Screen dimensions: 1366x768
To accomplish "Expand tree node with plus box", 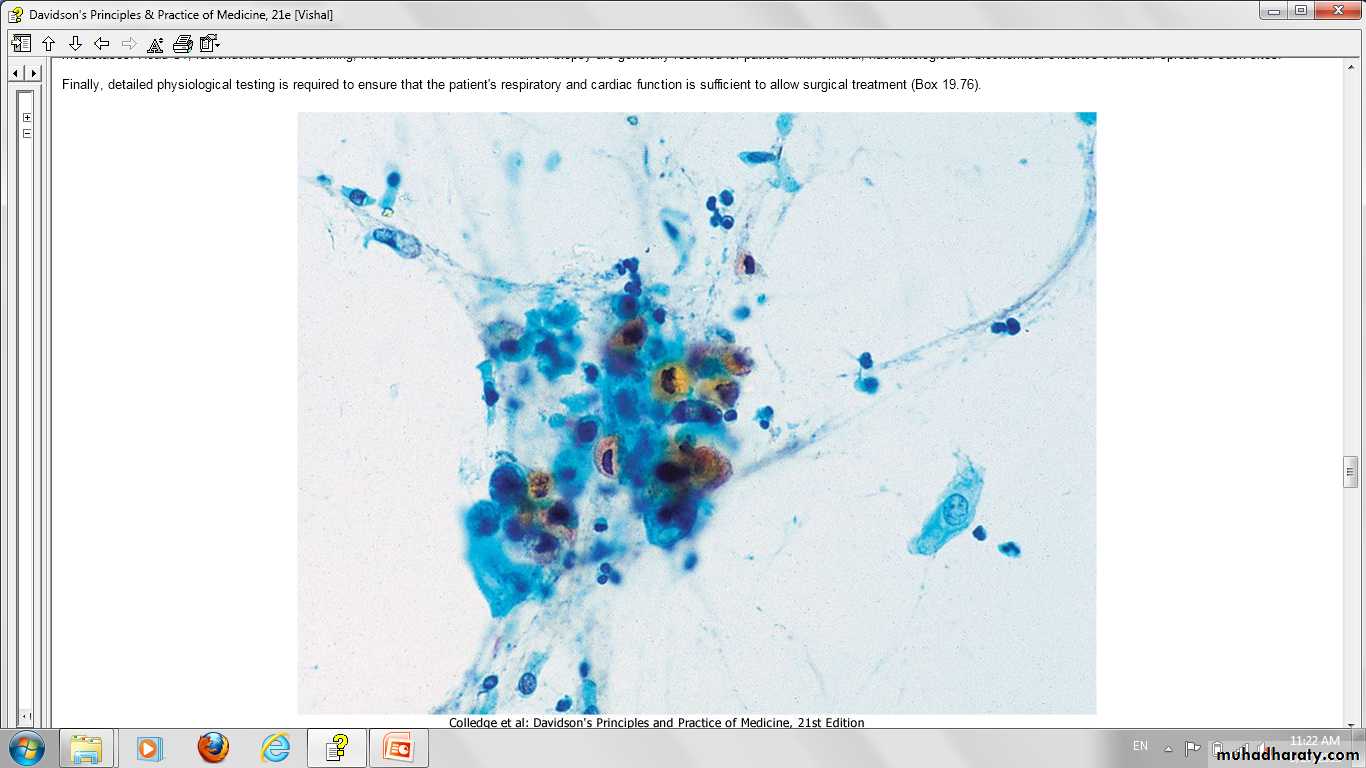I will click(x=27, y=117).
